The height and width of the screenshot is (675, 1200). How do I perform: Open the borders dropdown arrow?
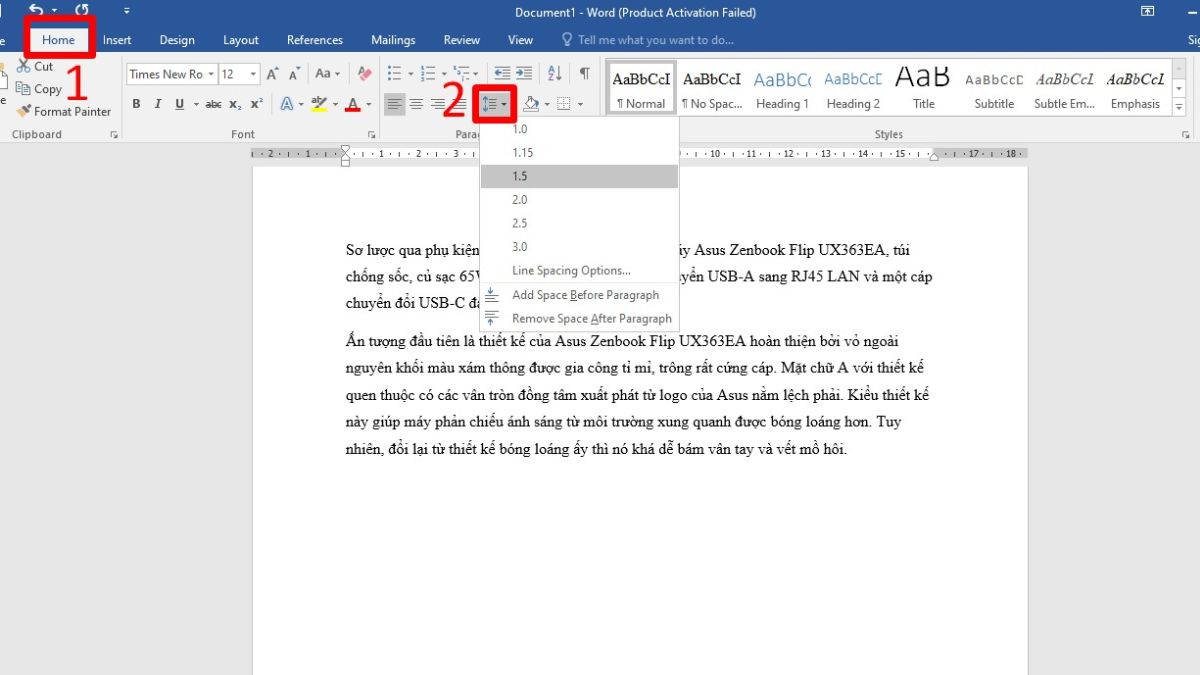click(x=580, y=104)
